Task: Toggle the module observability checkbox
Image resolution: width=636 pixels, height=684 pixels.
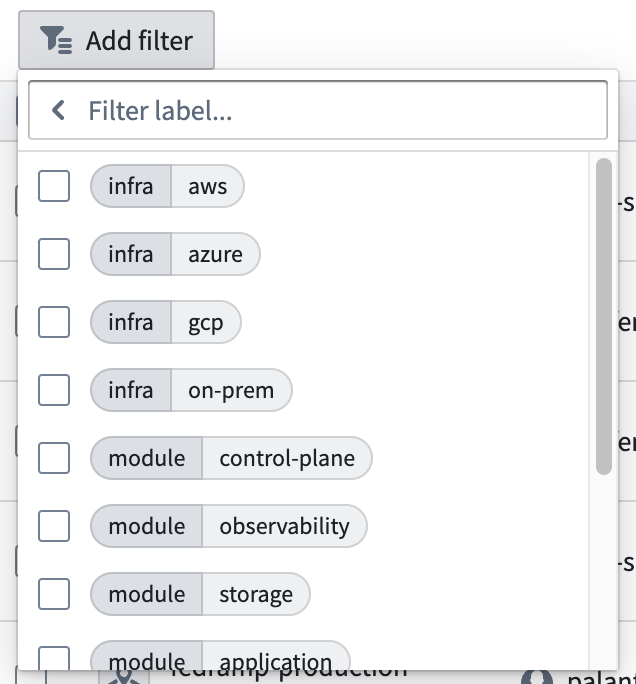Action: (54, 526)
